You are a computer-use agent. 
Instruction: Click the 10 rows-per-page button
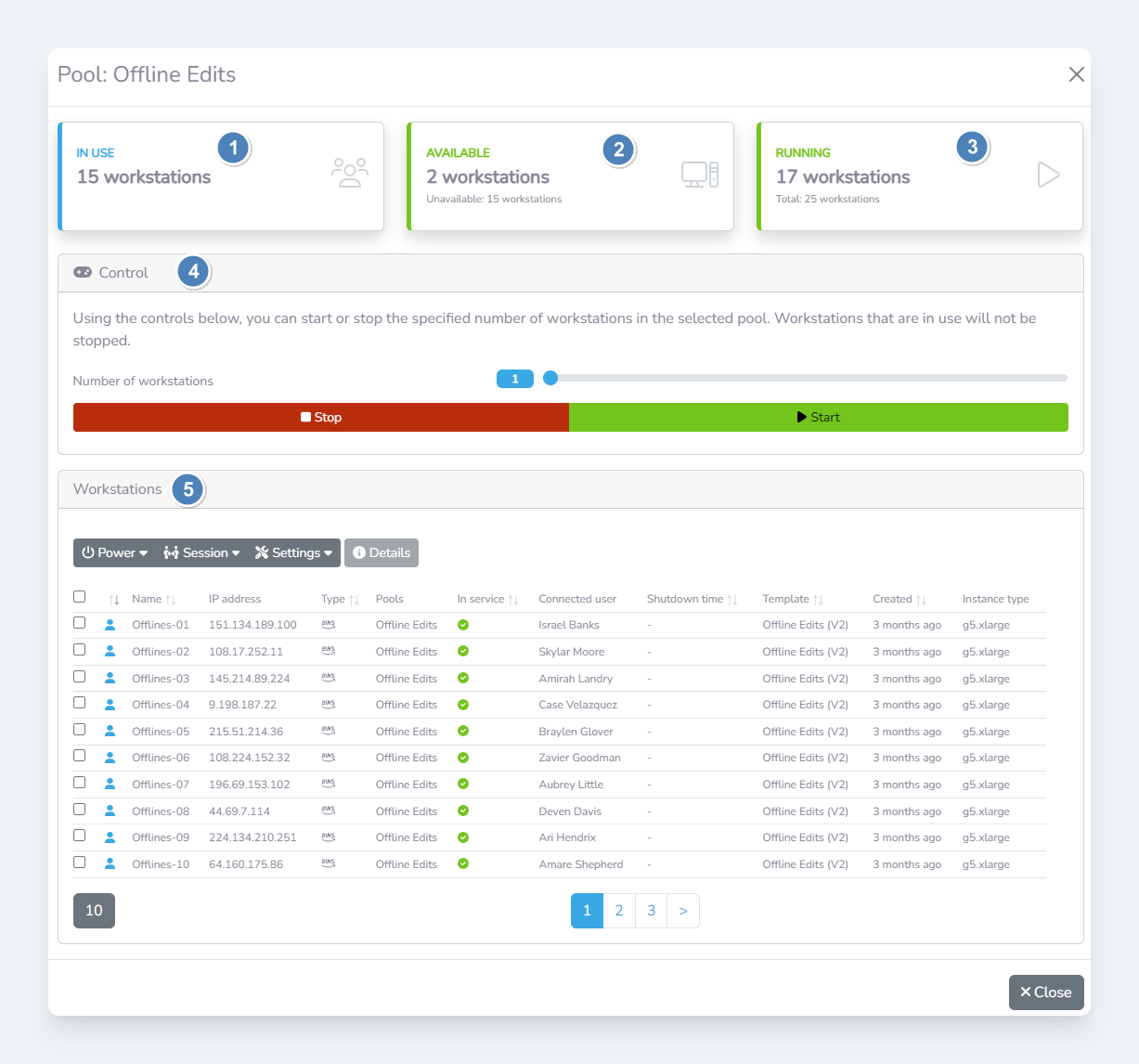[x=94, y=911]
